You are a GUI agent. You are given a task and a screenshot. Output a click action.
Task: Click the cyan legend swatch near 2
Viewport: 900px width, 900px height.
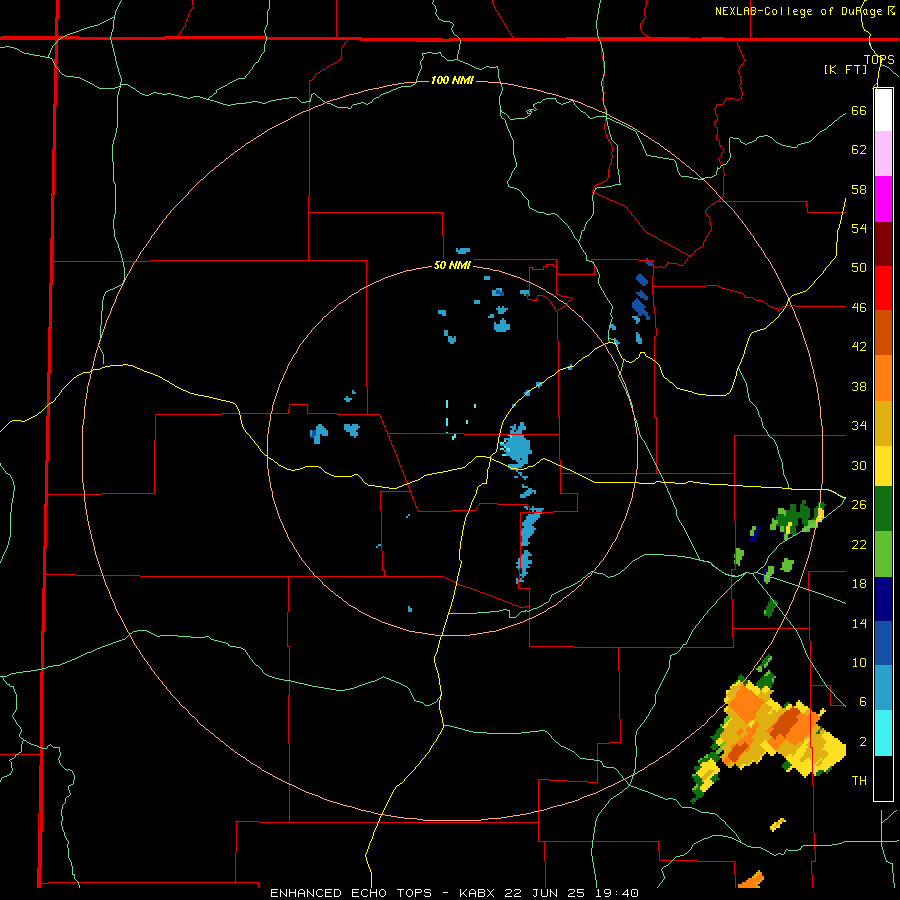pos(883,733)
